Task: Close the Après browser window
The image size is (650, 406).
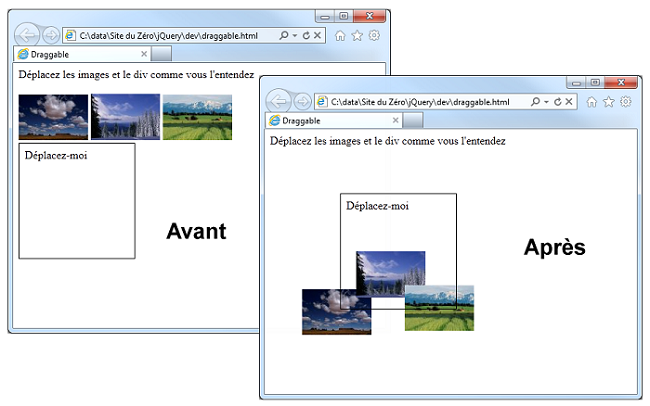Action: tap(621, 83)
